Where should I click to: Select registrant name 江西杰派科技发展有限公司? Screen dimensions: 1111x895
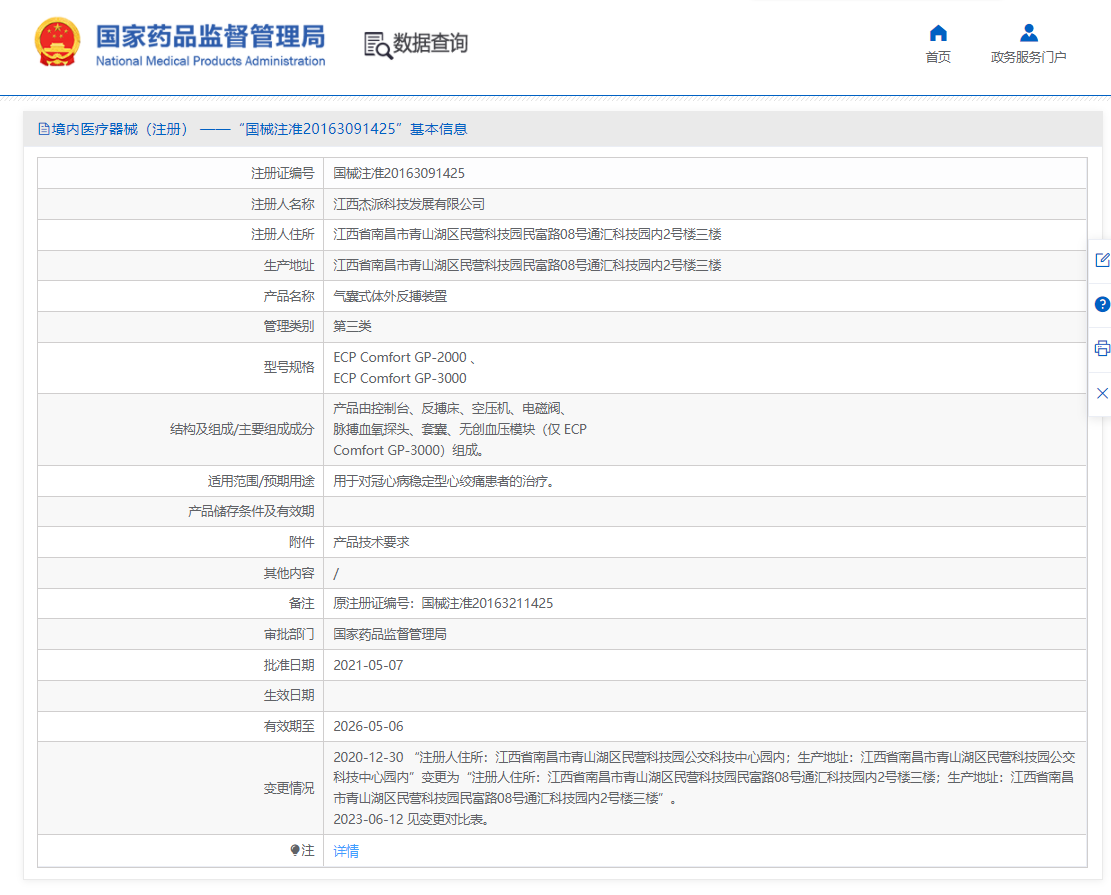click(x=409, y=204)
